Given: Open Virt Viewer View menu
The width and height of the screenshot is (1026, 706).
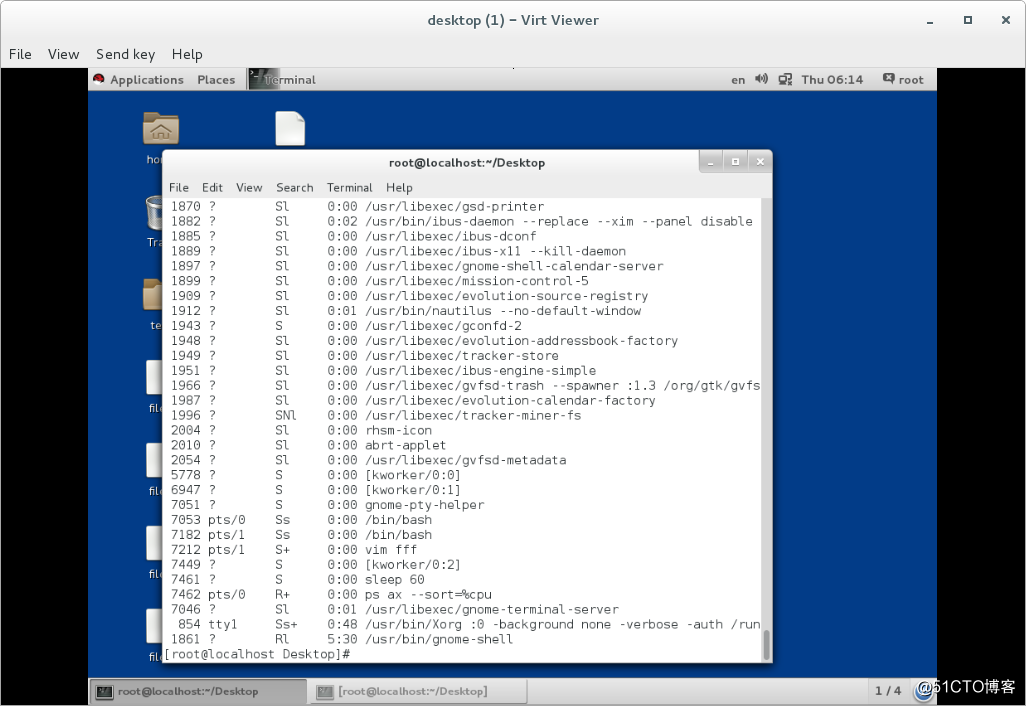Looking at the screenshot, I should coord(63,54).
